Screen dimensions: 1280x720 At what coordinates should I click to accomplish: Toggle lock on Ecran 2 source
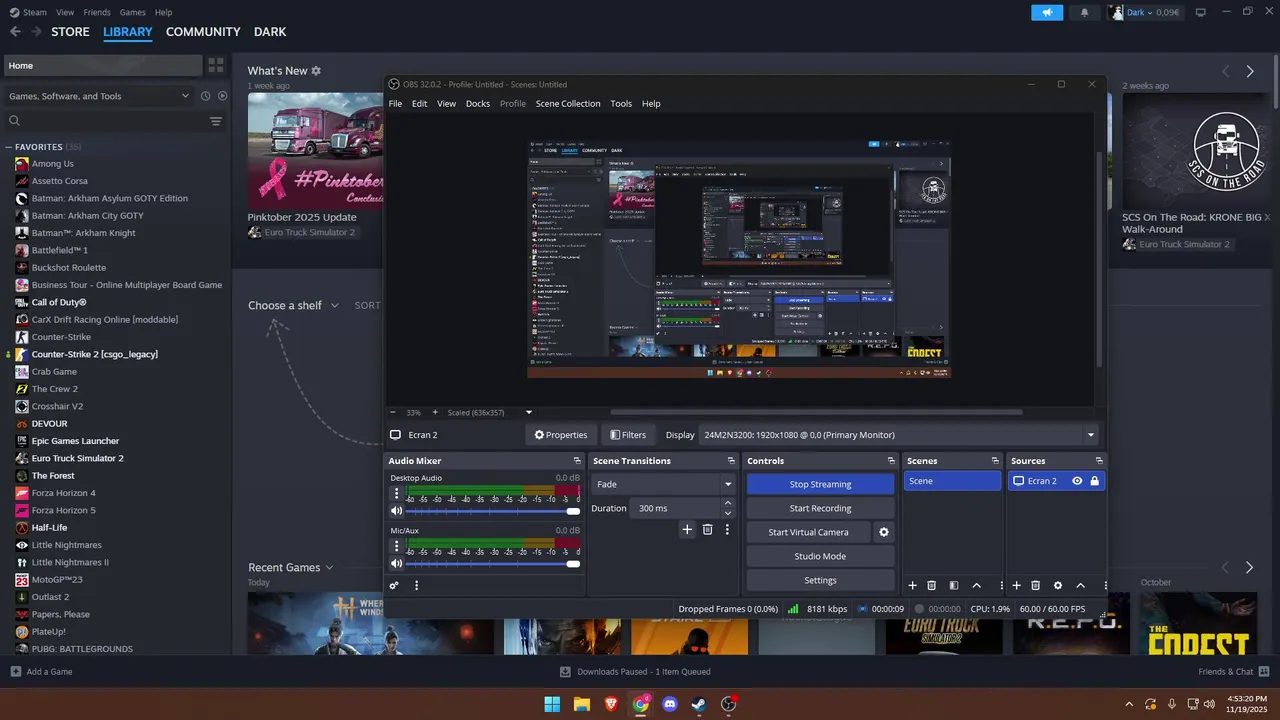click(1094, 481)
